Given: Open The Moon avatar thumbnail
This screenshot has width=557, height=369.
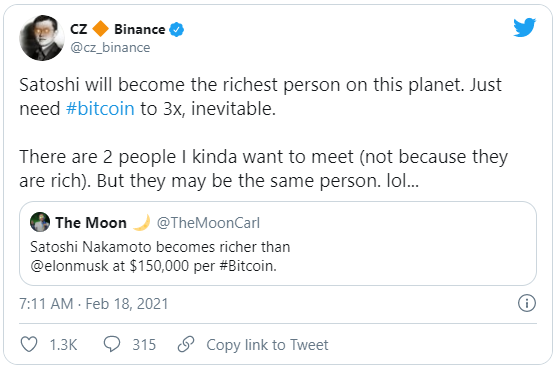Looking at the screenshot, I should tap(40, 222).
